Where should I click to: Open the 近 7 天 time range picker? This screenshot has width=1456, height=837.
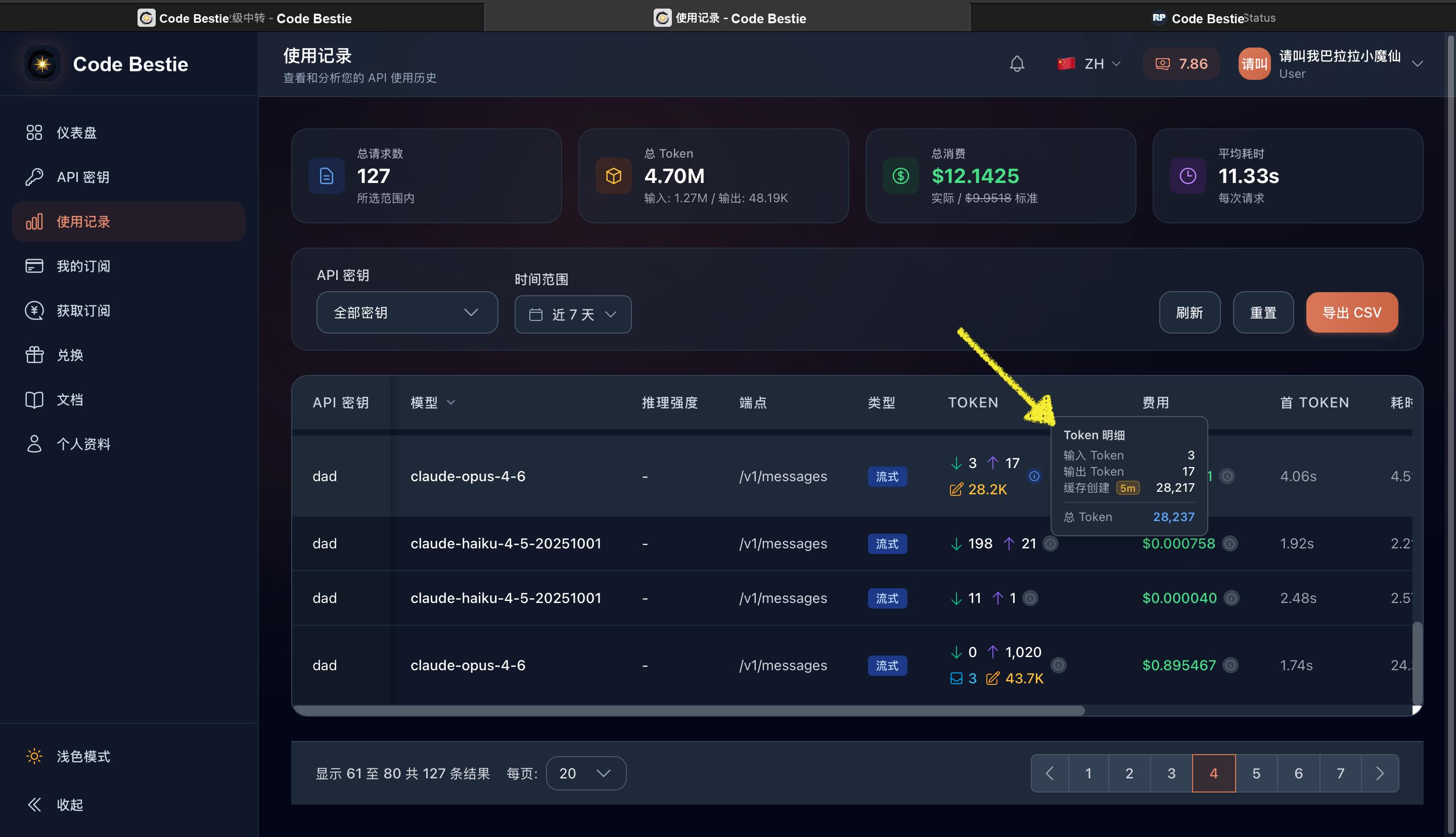click(x=572, y=314)
